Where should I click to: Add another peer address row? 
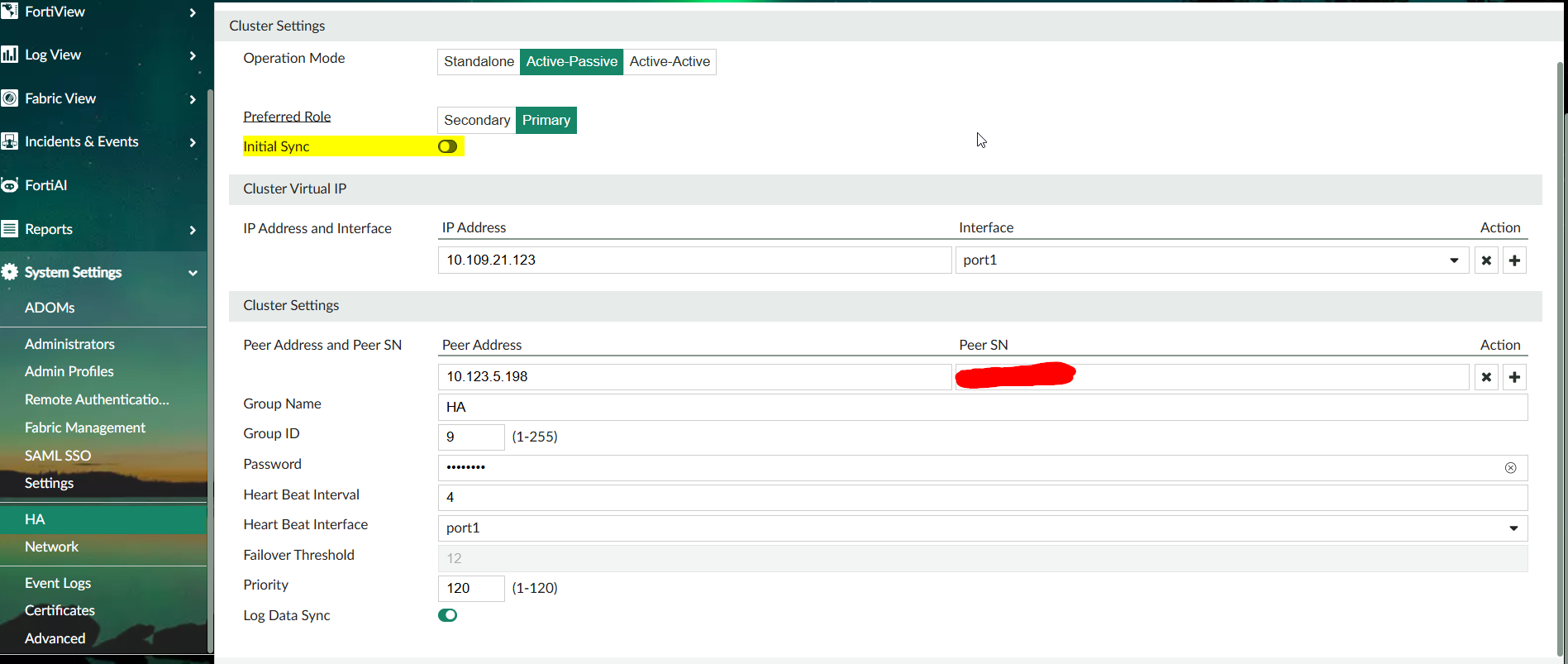(x=1514, y=377)
